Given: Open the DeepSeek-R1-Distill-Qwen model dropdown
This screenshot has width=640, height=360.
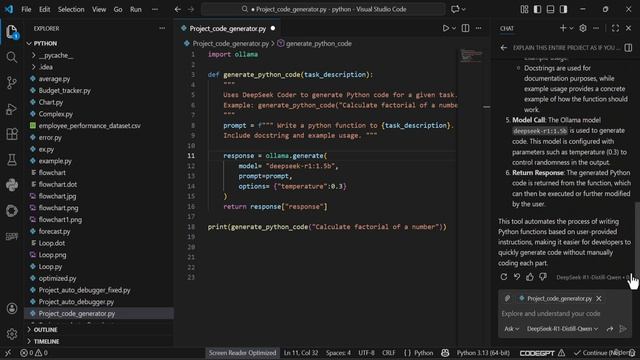Looking at the screenshot, I should (x=562, y=329).
